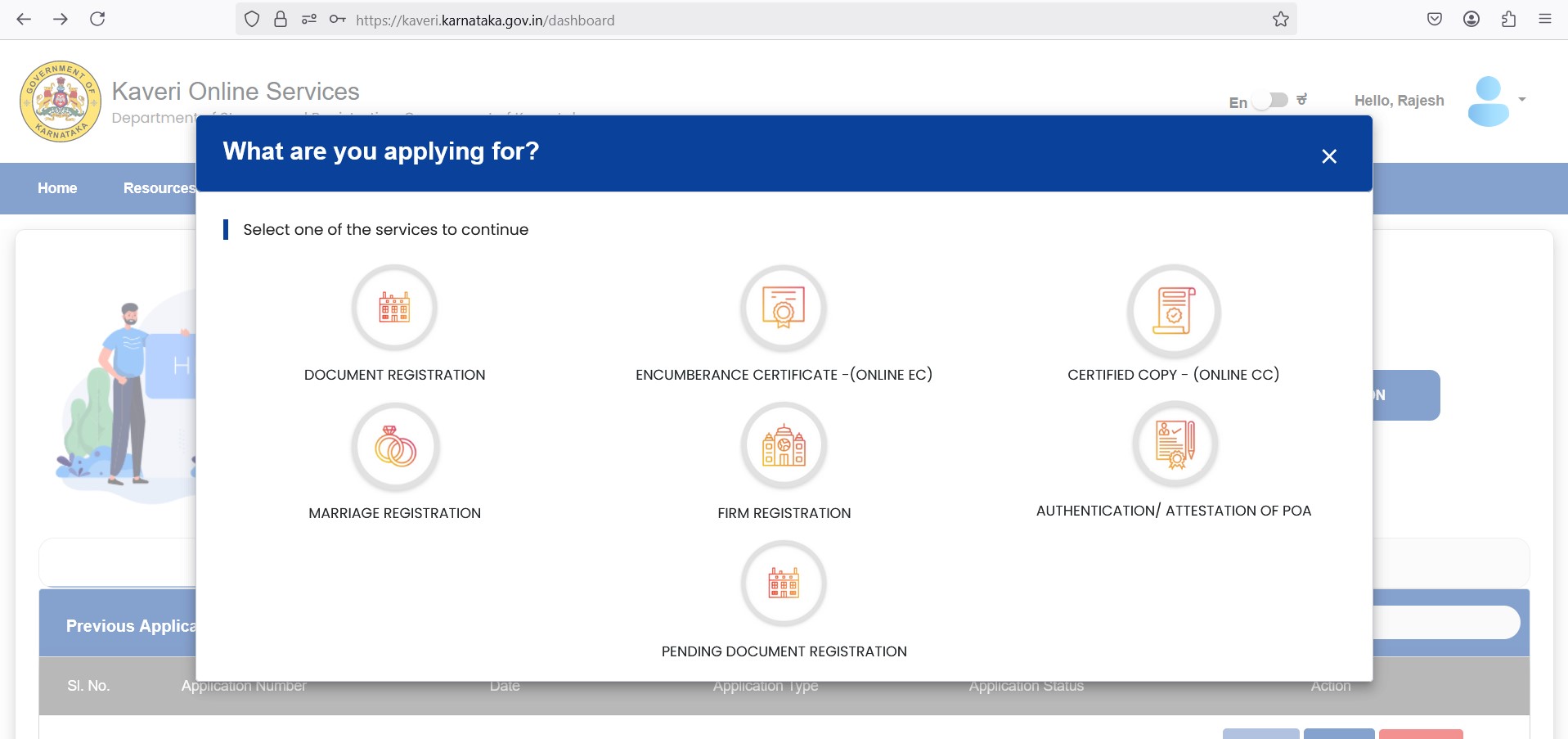1568x739 pixels.
Task: Click the saved password key icon
Action: [337, 20]
